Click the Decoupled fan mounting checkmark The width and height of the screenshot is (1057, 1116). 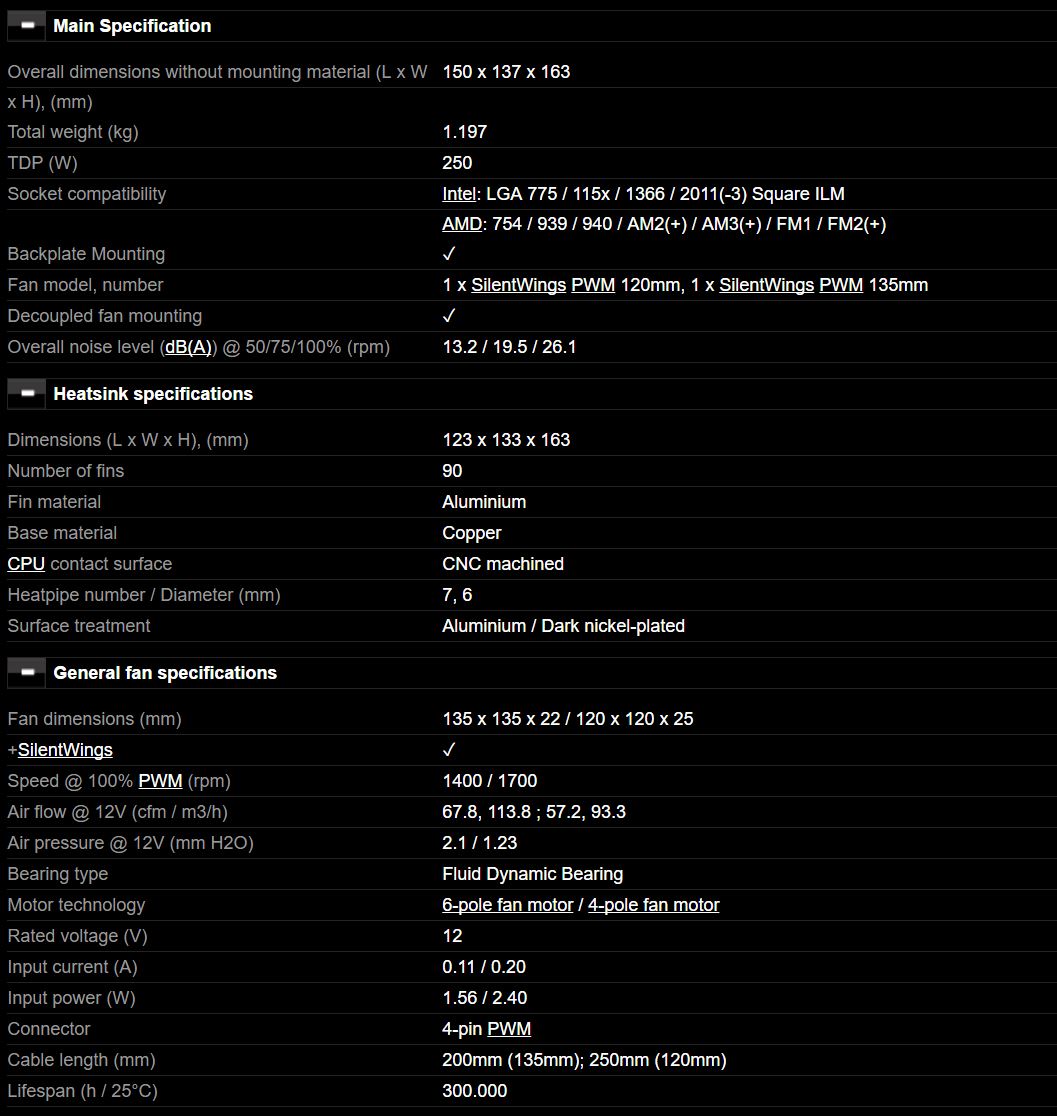point(449,316)
